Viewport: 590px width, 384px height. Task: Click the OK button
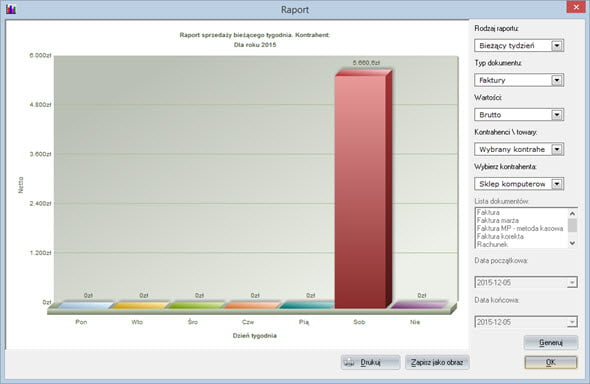tap(551, 362)
